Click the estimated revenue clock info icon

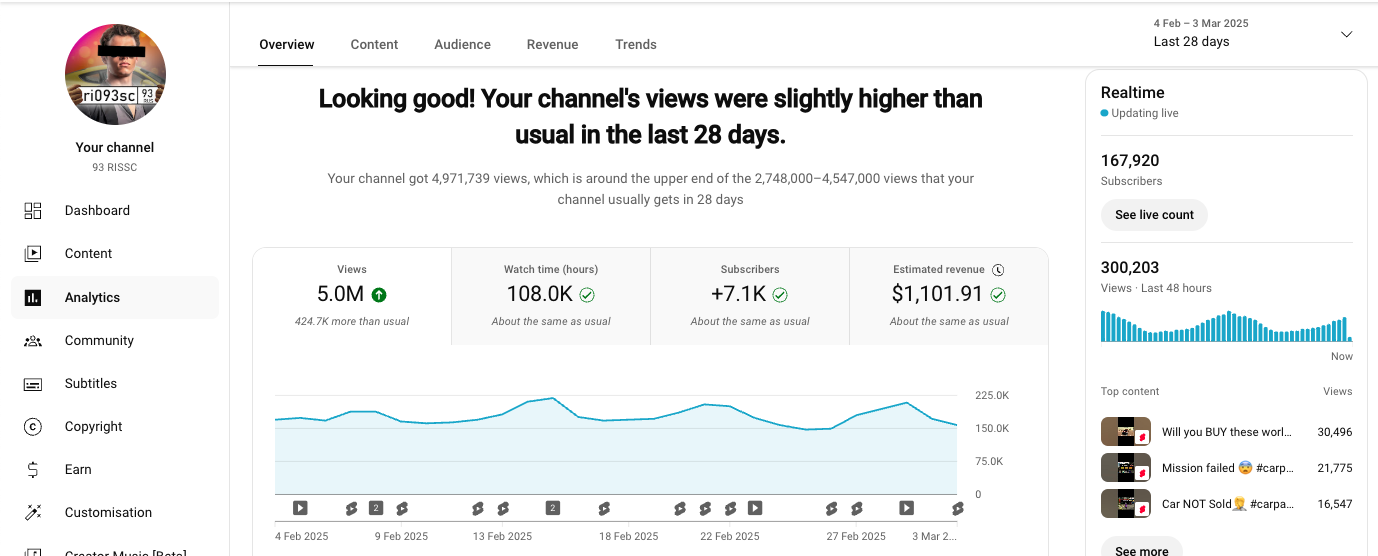(998, 270)
